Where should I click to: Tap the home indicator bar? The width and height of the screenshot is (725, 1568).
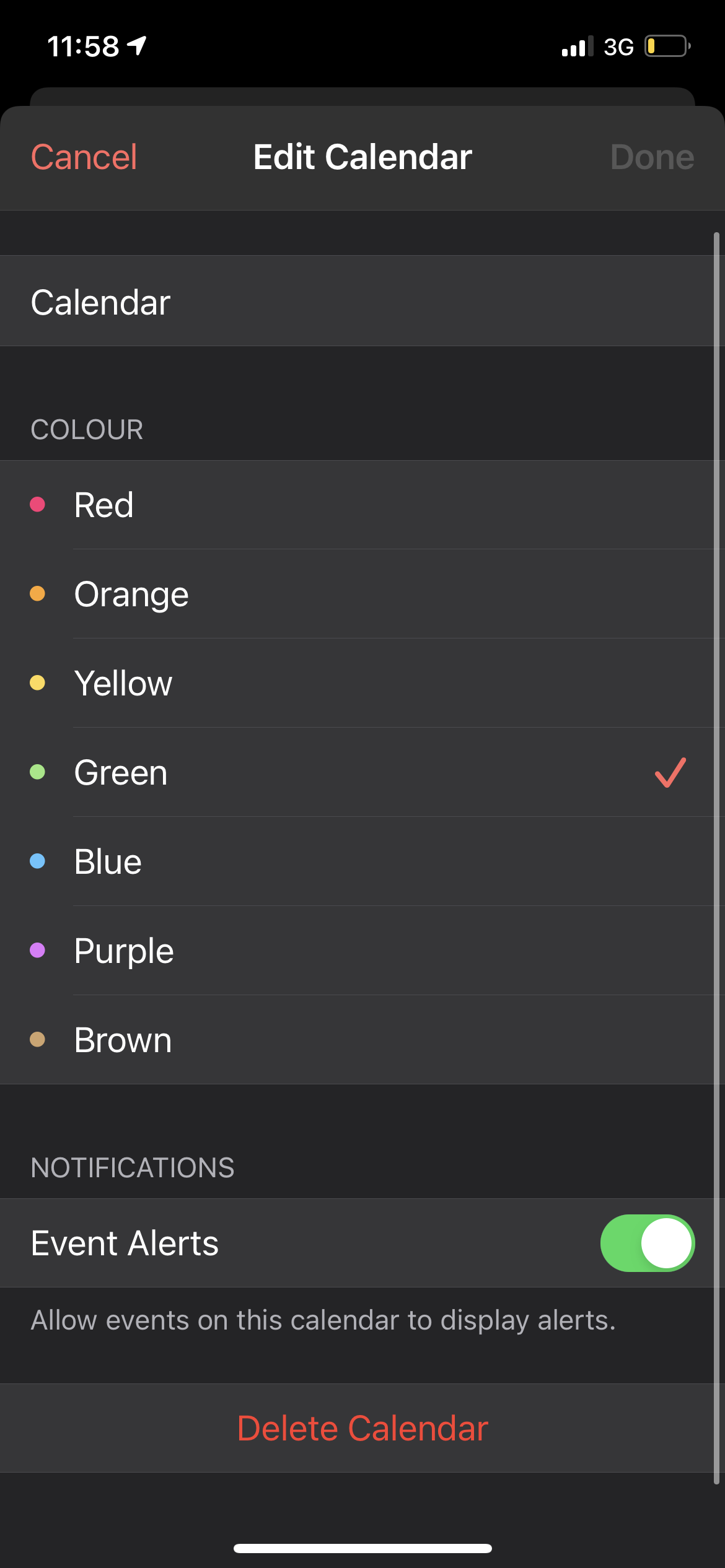pyautogui.click(x=362, y=1548)
